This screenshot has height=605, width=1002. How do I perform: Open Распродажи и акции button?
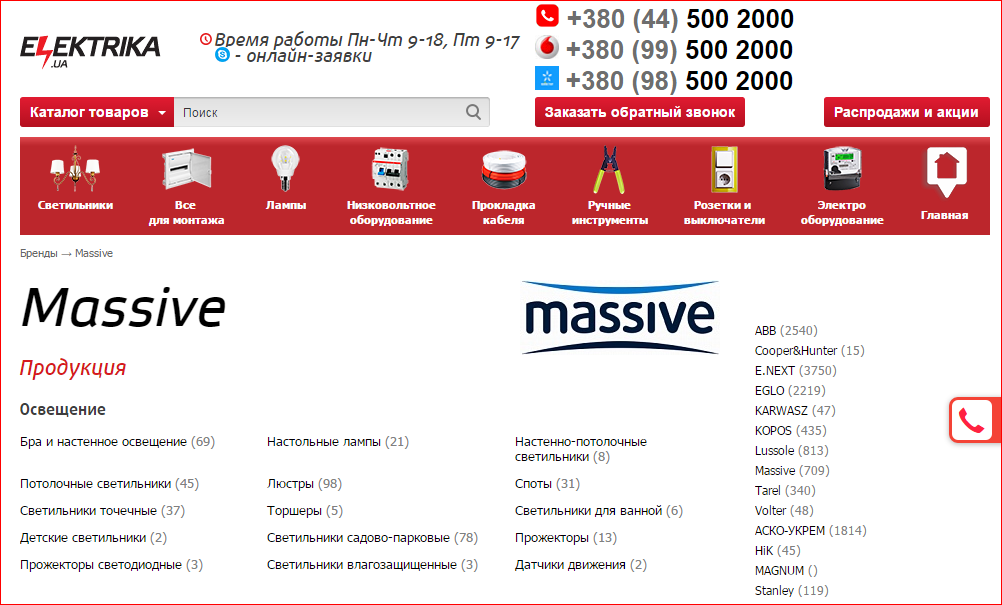point(906,112)
